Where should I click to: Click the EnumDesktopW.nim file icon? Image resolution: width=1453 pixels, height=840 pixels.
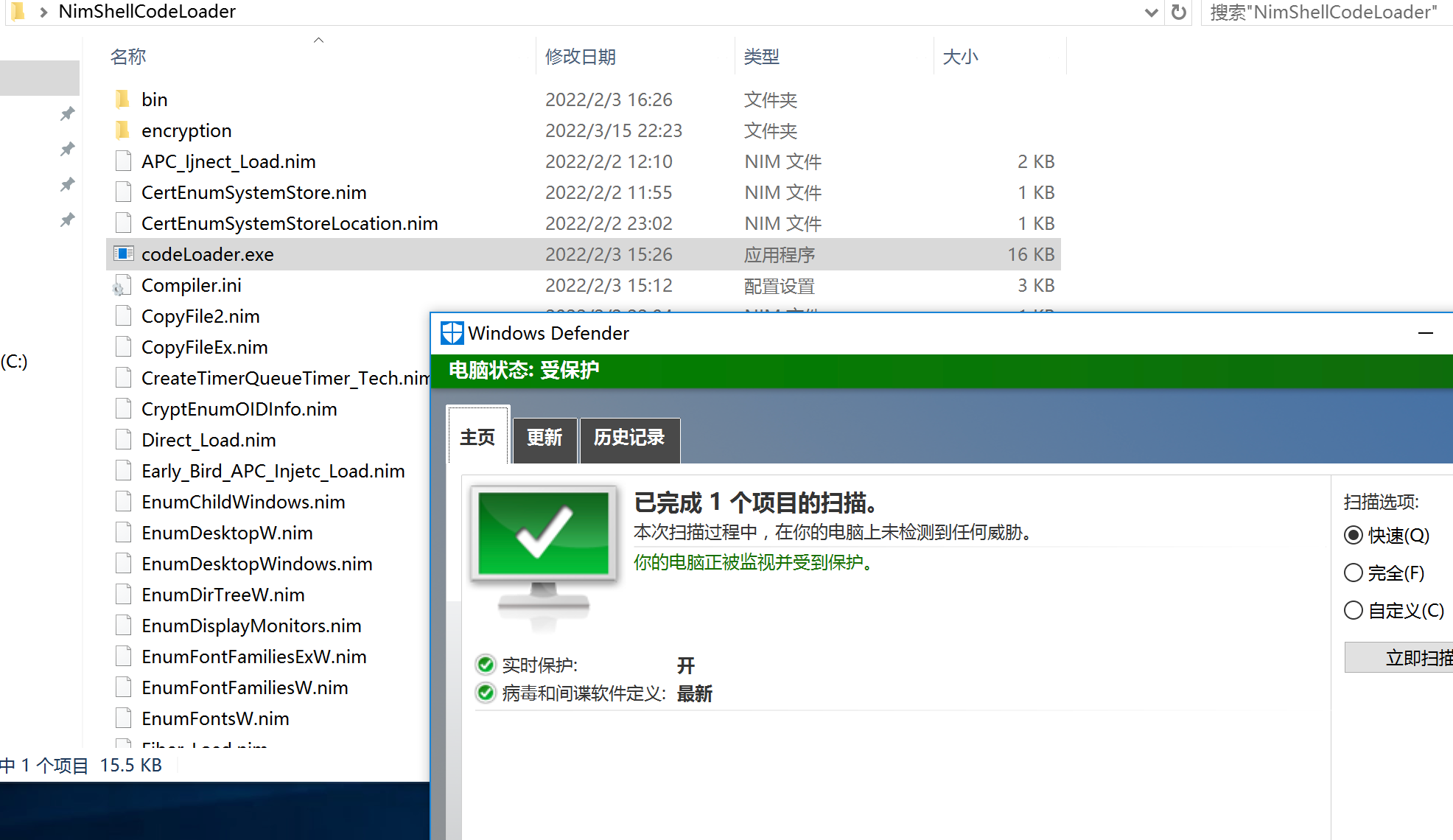pyautogui.click(x=123, y=533)
